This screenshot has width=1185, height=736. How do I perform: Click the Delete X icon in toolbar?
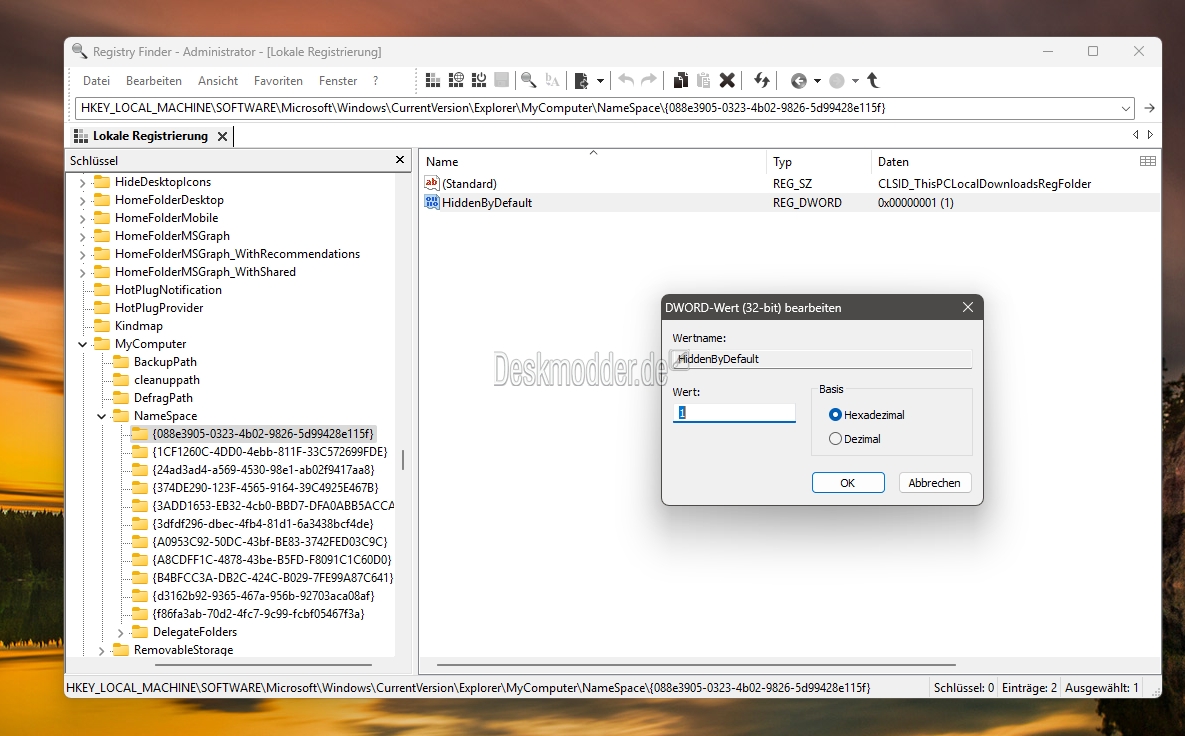click(x=727, y=80)
